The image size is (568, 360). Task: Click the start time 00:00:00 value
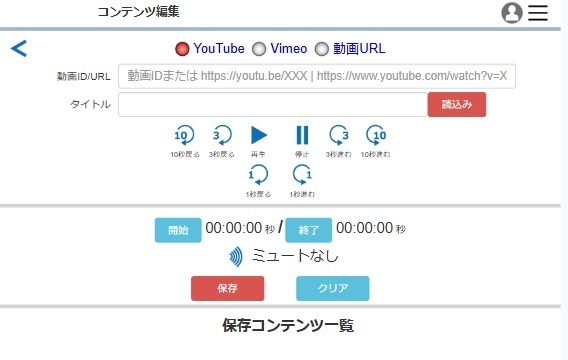pos(234,228)
